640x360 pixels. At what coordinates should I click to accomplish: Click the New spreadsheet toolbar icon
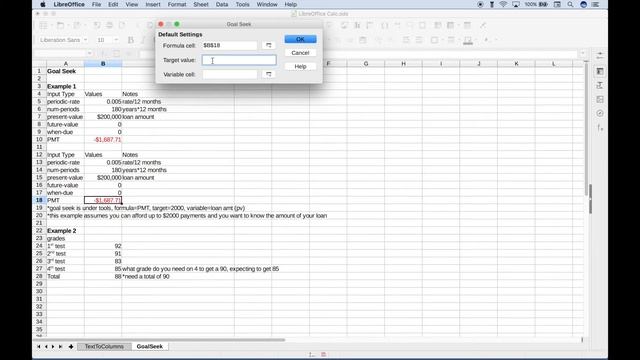tap(43, 25)
